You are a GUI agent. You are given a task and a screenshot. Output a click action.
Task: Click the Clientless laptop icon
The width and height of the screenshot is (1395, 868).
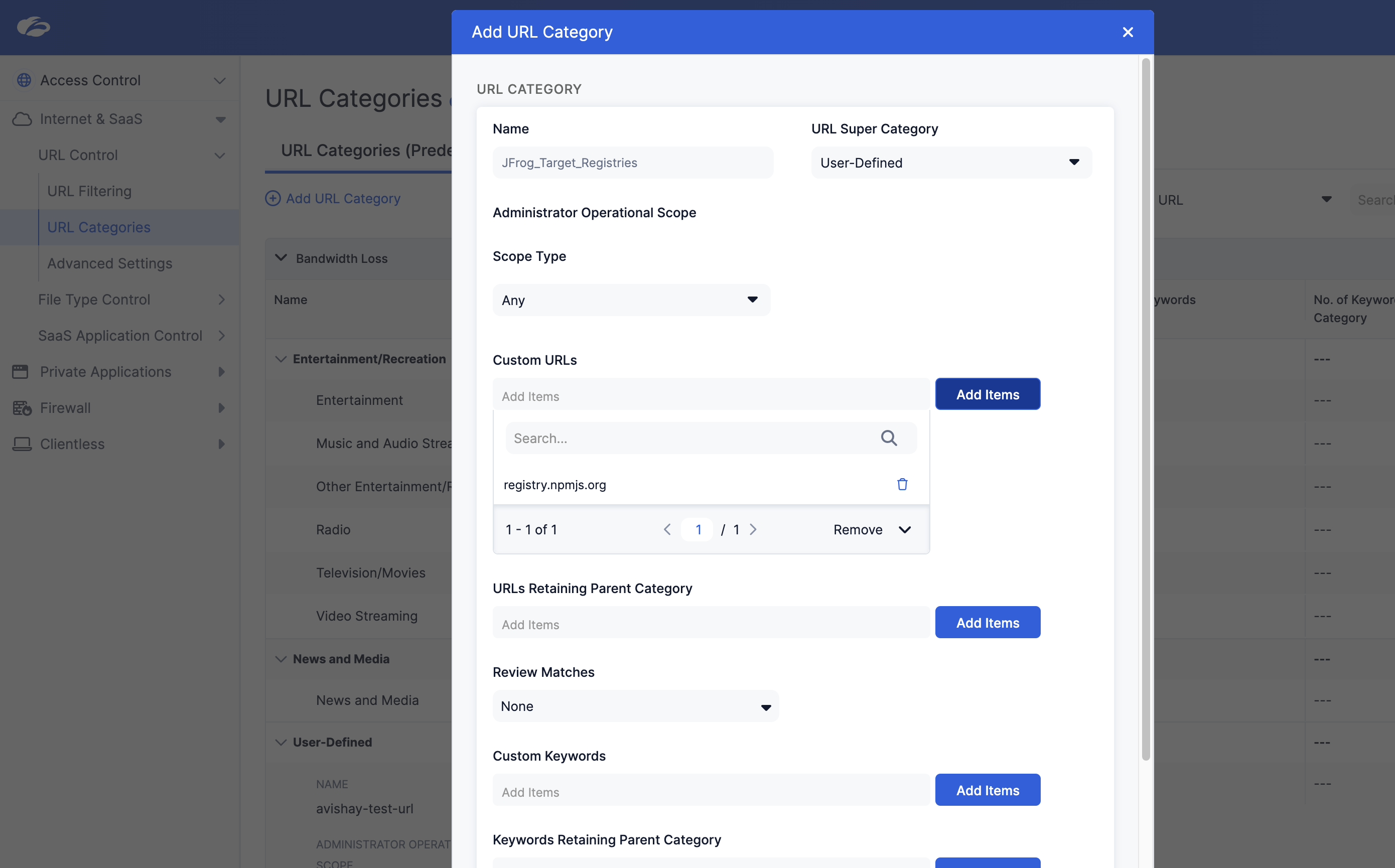point(22,445)
